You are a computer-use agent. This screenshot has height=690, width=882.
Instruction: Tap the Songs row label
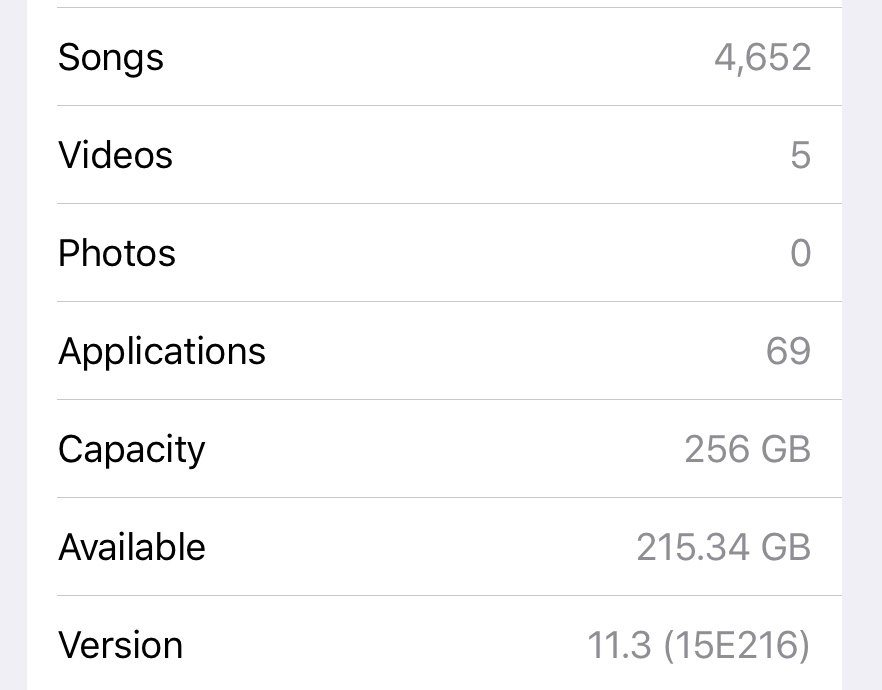pos(111,57)
